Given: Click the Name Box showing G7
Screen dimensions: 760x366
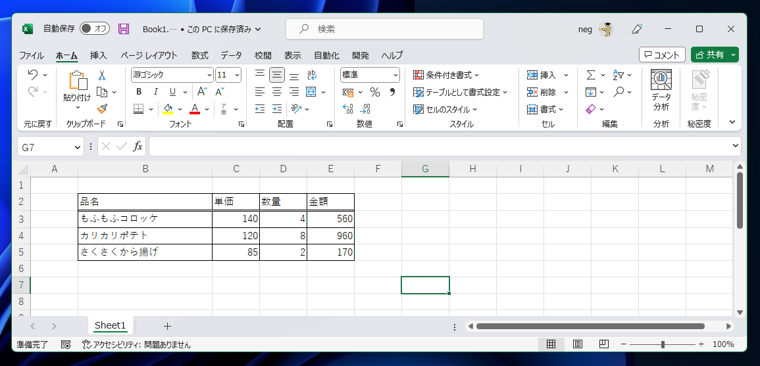Looking at the screenshot, I should [50, 146].
